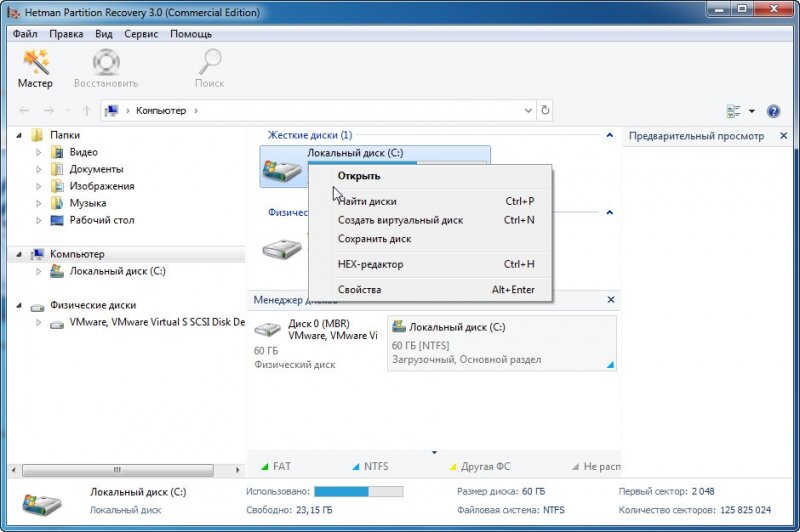
Task: Click the Поиск magnifier icon
Action: (210, 62)
